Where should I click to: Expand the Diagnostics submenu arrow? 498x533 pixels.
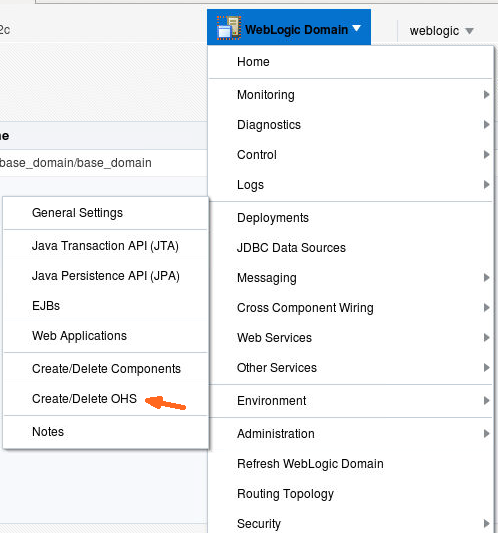486,124
